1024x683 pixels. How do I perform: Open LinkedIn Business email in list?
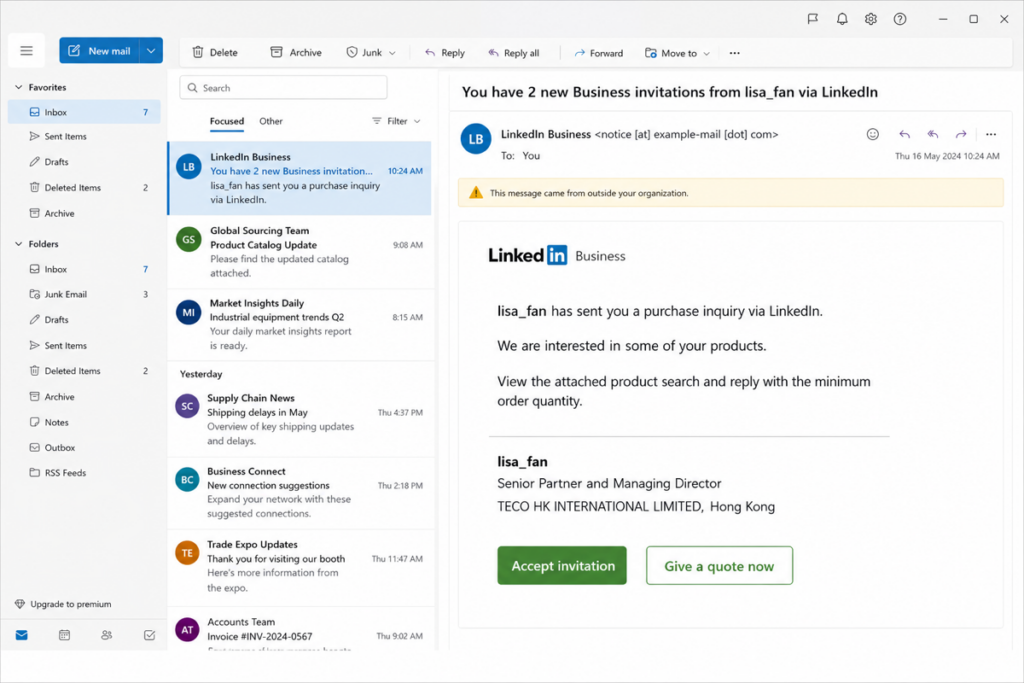(299, 178)
